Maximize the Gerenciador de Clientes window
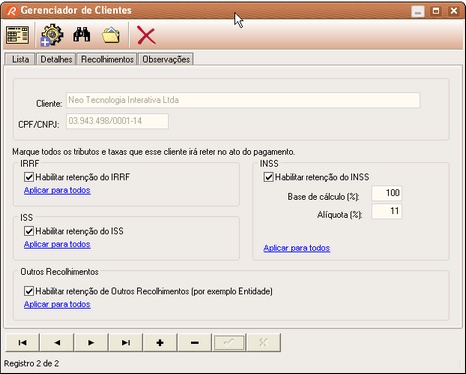The width and height of the screenshot is (466, 374). (436, 11)
